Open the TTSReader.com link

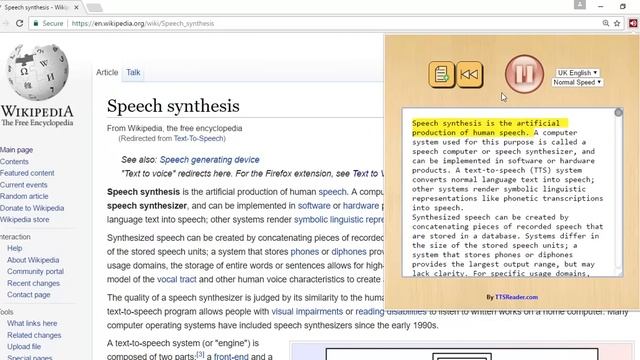(516, 297)
